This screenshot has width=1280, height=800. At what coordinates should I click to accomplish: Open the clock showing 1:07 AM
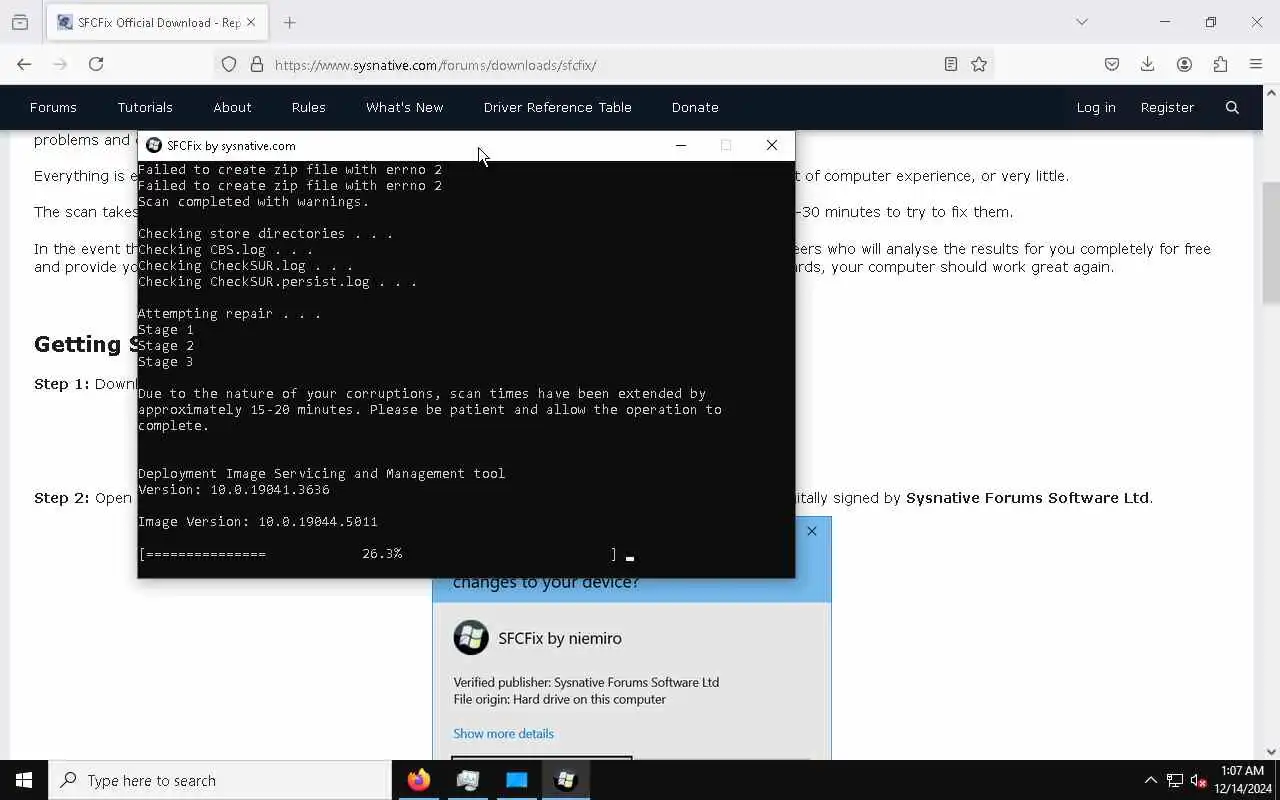point(1240,780)
